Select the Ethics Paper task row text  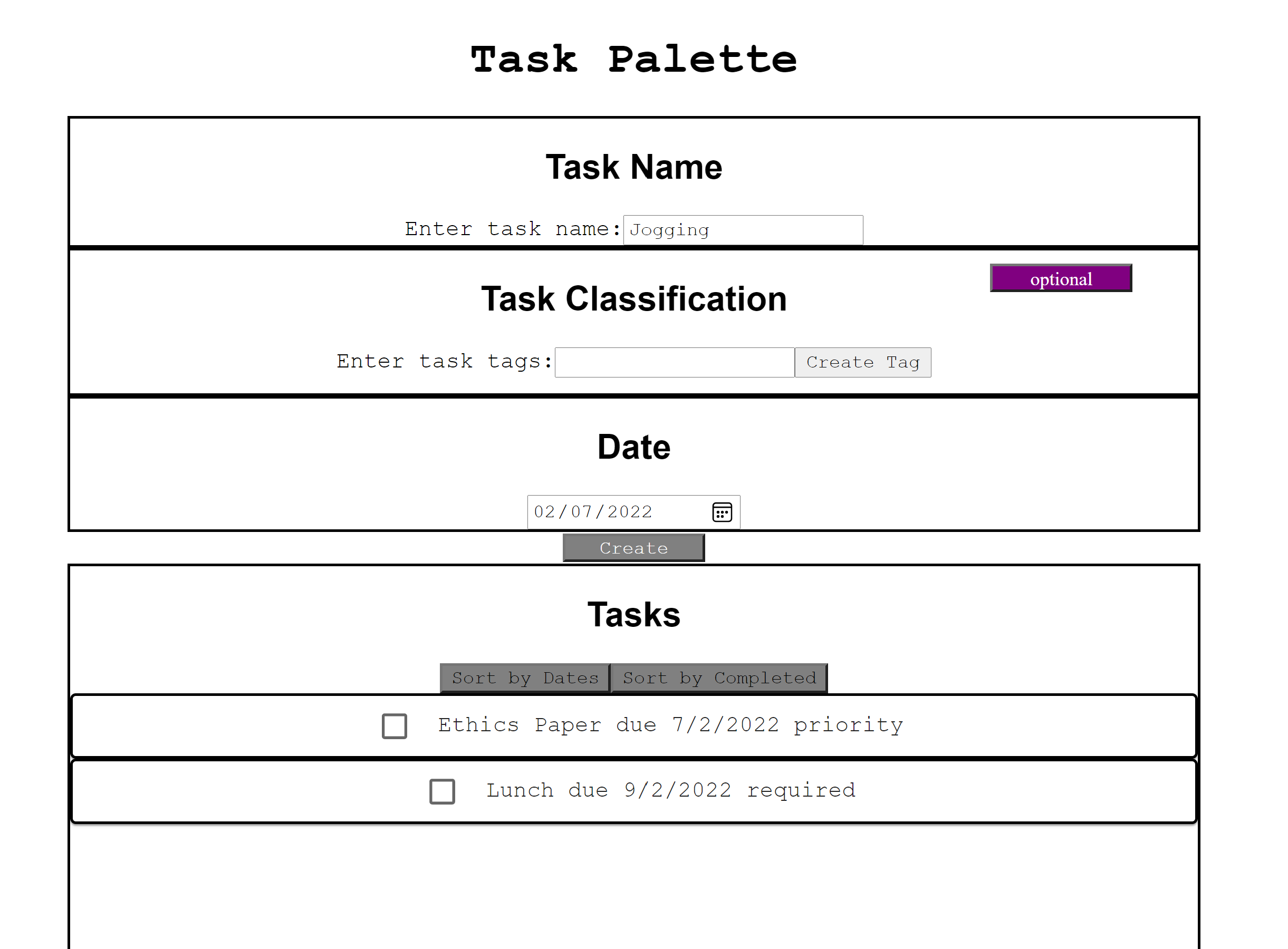click(671, 725)
